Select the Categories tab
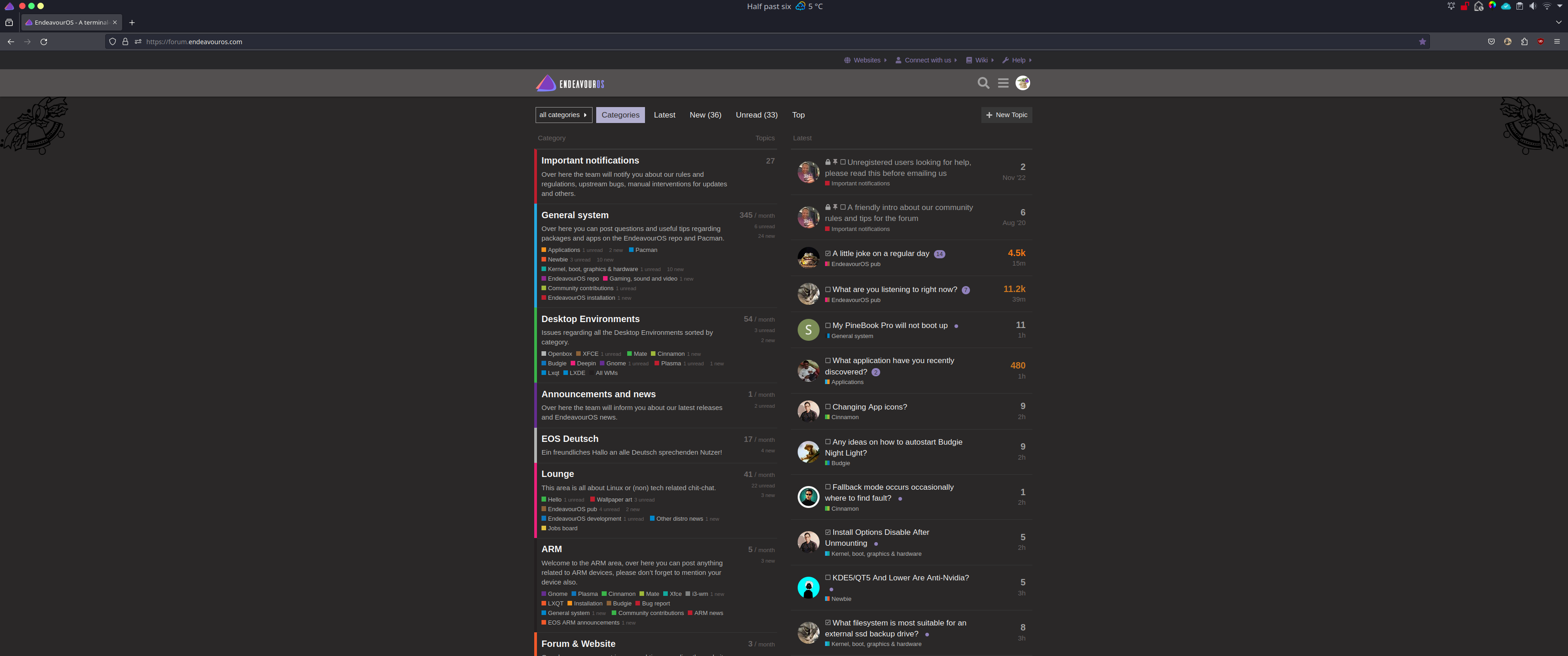Image resolution: width=1568 pixels, height=656 pixels. click(x=620, y=114)
